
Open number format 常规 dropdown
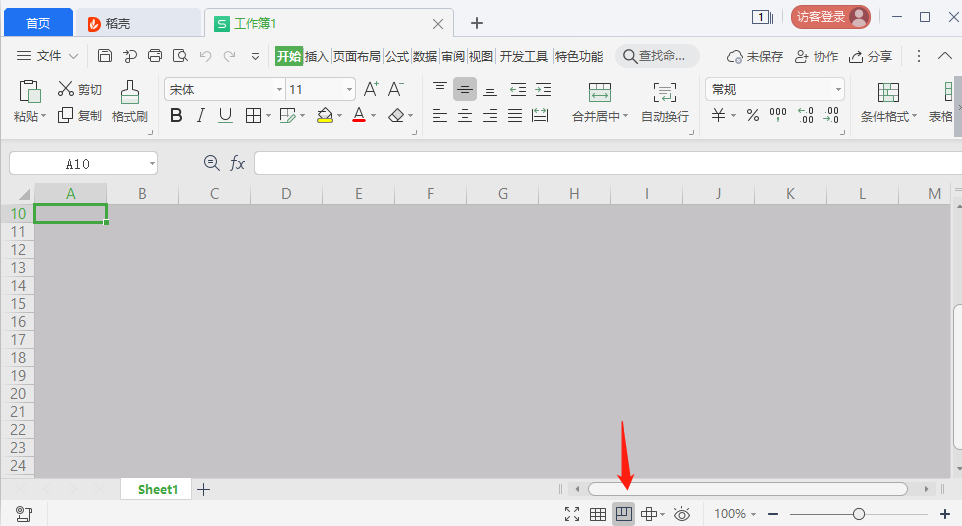838,90
